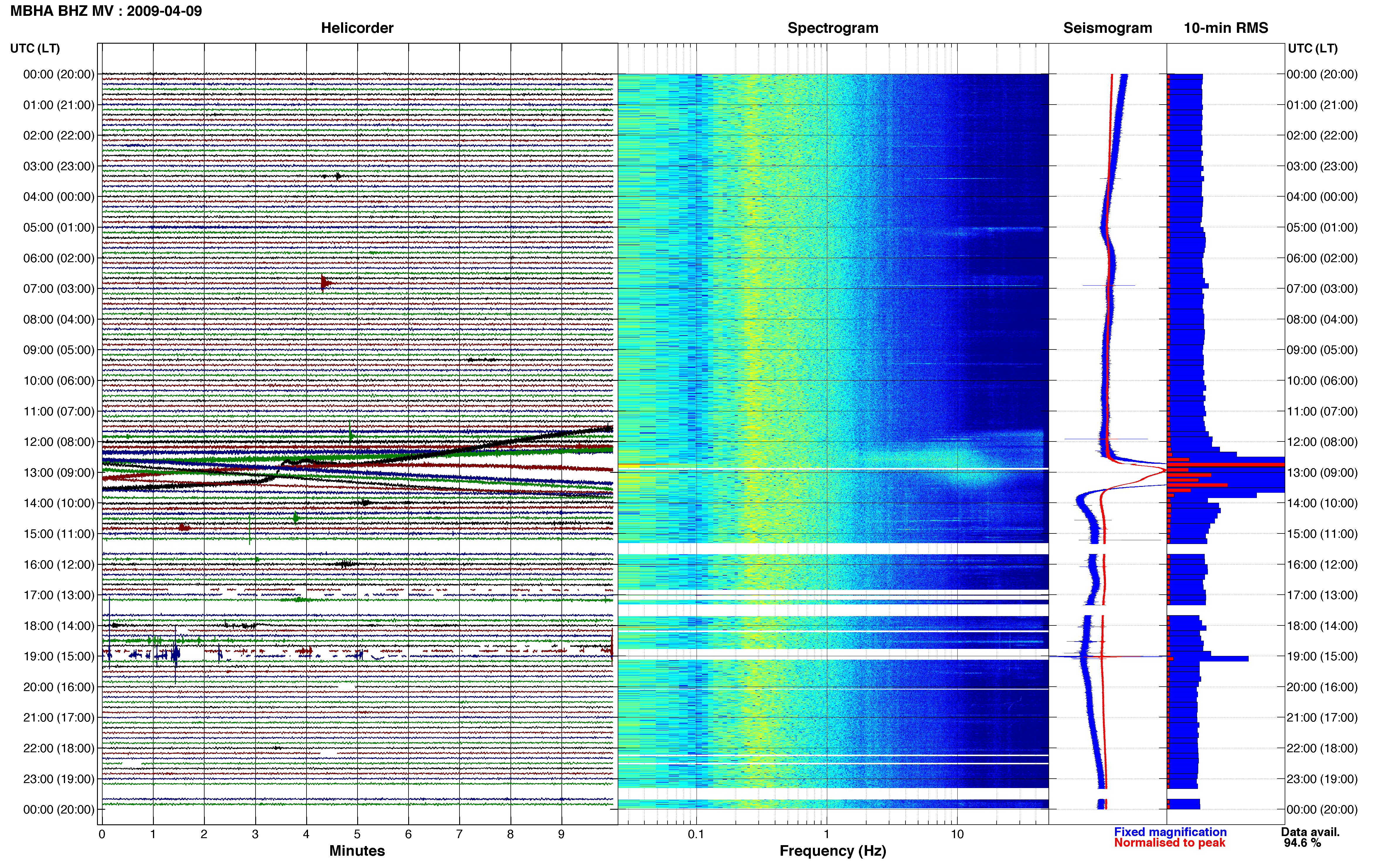Click the 'Data avail.' label

[1310, 832]
